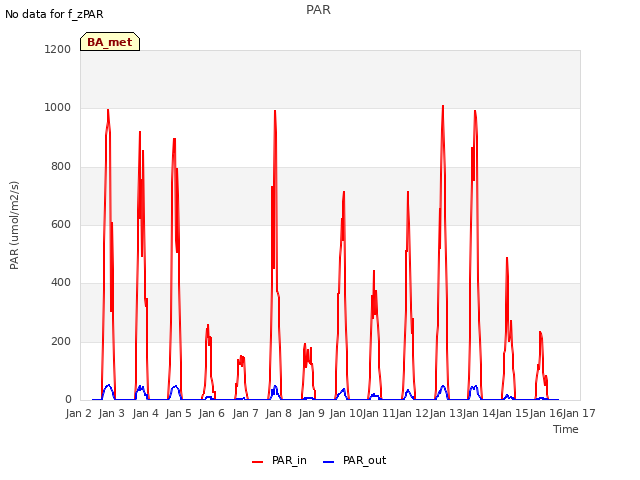The height and width of the screenshot is (480, 640).
Task: Click the Jan 4 x-axis tick label
Action: point(145,413)
